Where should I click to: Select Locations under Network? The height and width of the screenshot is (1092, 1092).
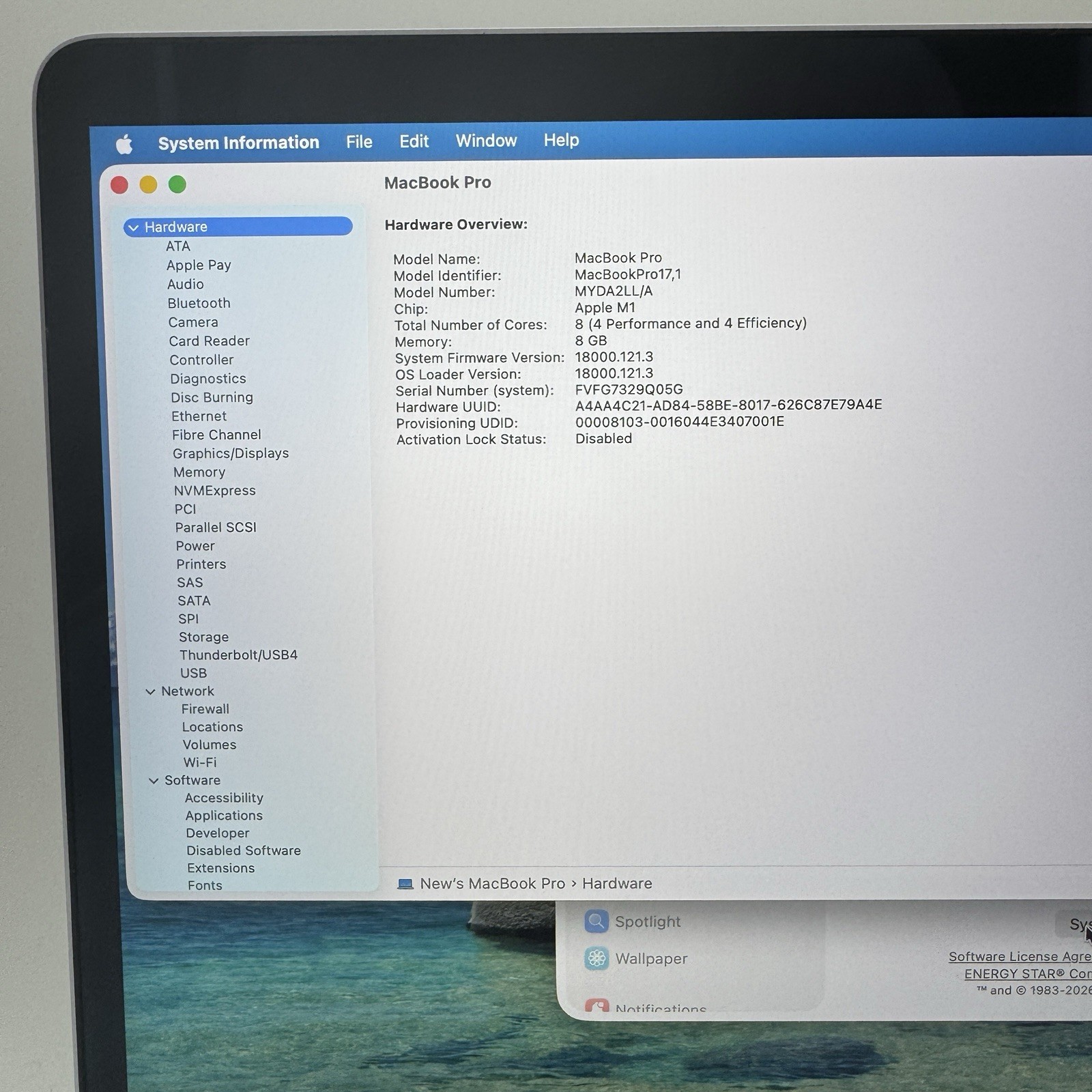pyautogui.click(x=212, y=728)
